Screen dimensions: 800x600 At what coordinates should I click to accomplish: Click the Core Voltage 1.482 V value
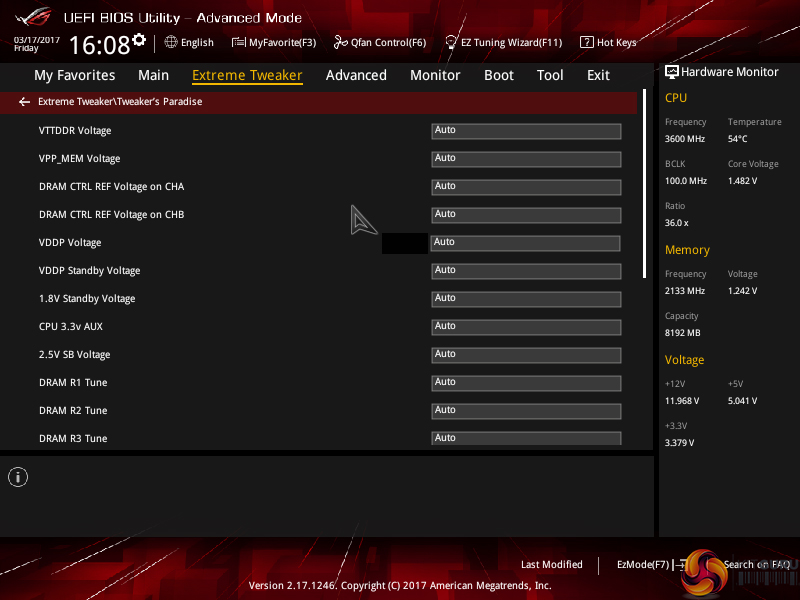pos(742,181)
